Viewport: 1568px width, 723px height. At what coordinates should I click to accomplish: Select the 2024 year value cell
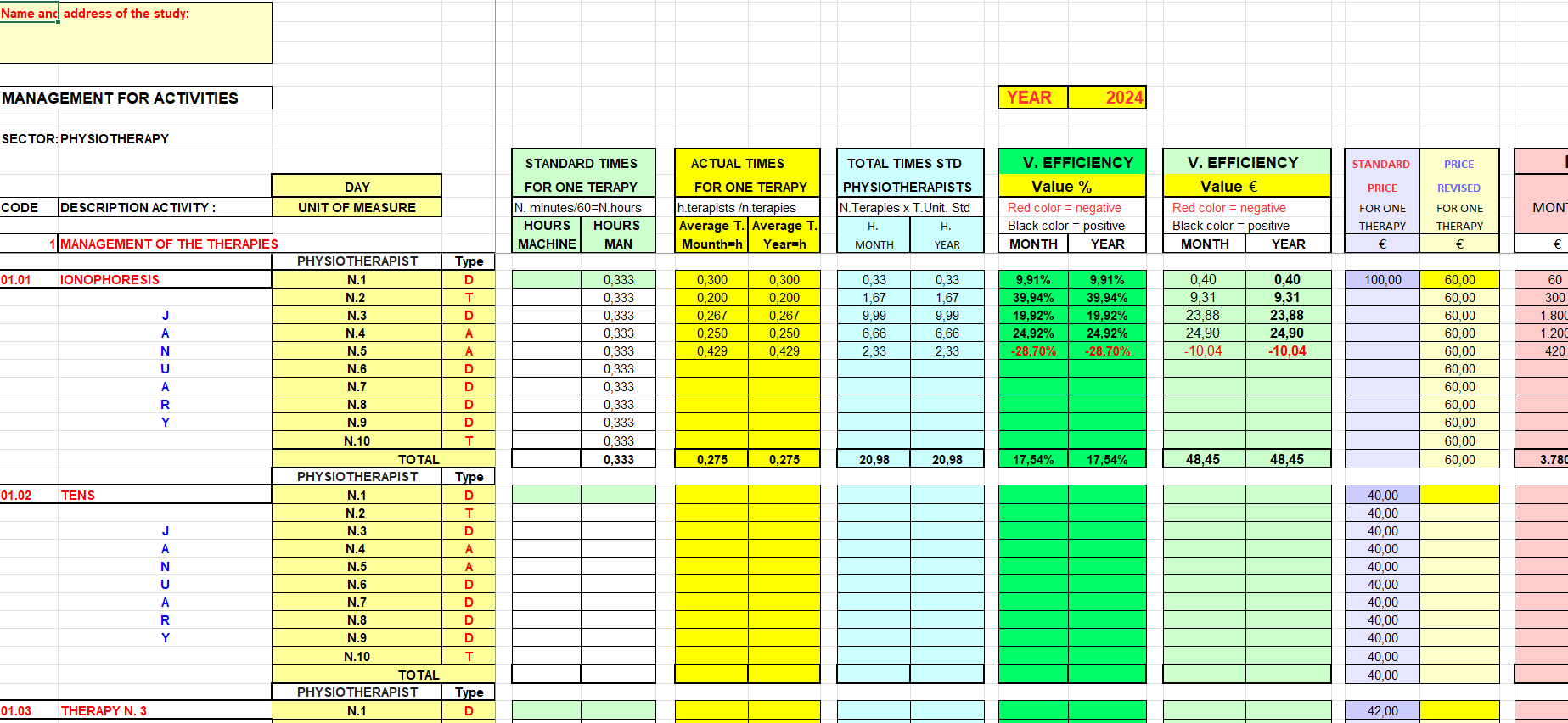tap(1107, 98)
